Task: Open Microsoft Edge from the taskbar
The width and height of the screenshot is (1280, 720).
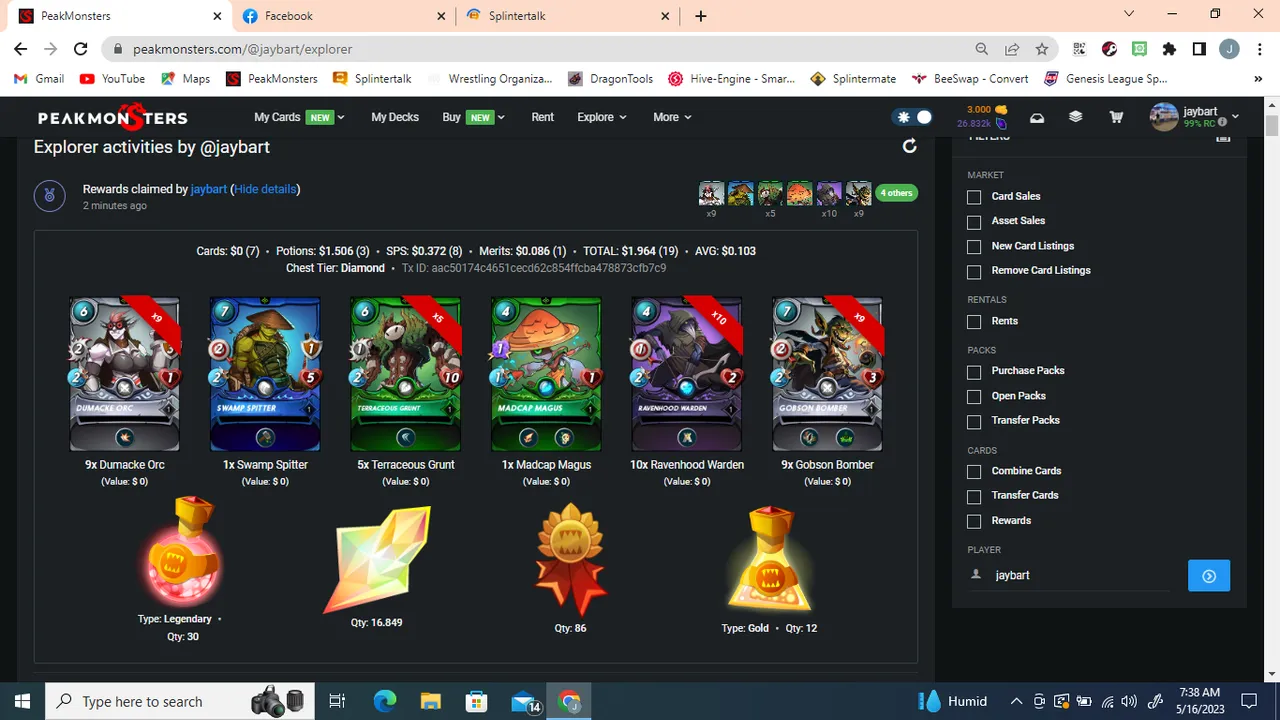Action: click(x=385, y=701)
